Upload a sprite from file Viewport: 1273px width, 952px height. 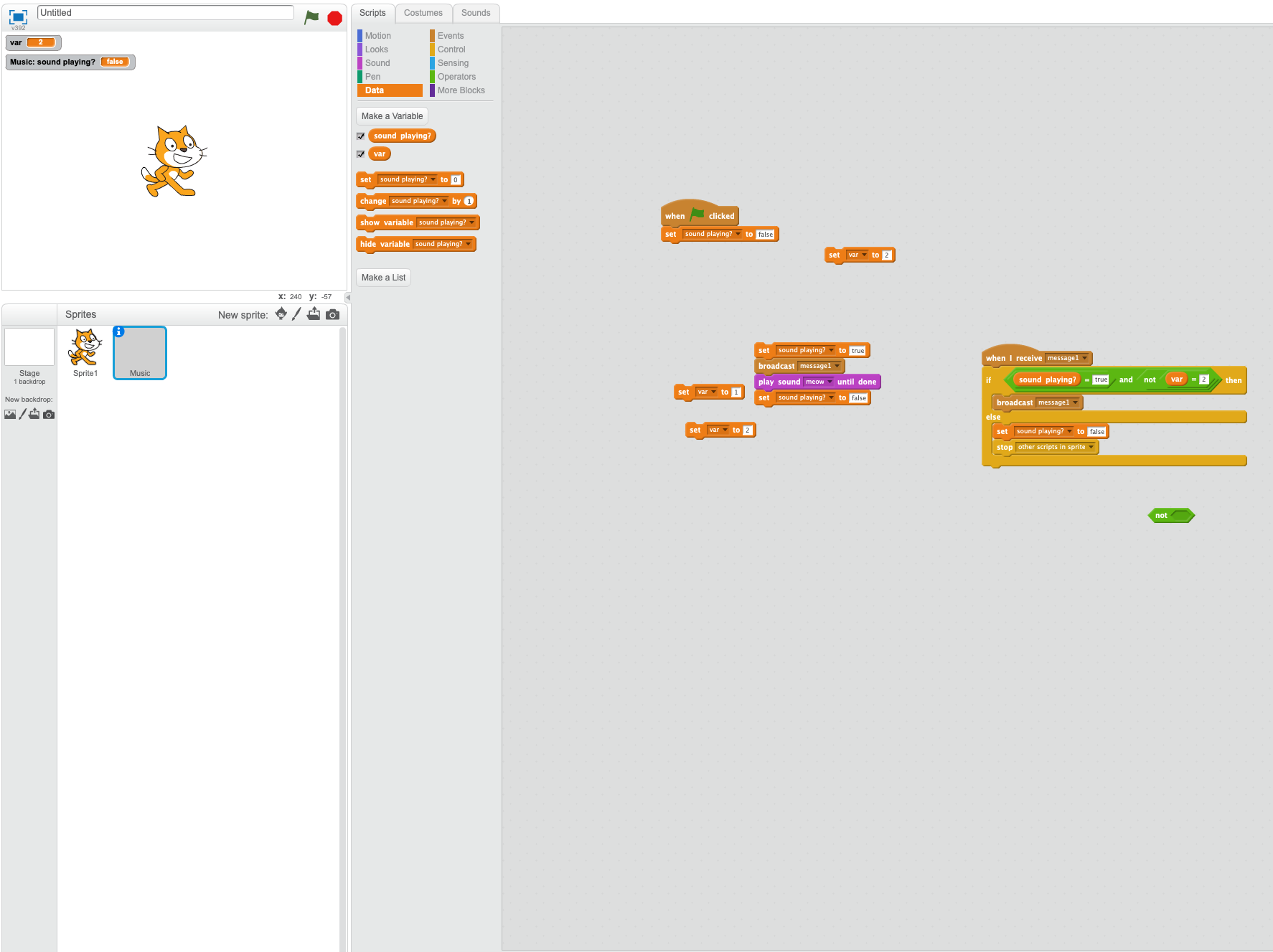coord(314,314)
